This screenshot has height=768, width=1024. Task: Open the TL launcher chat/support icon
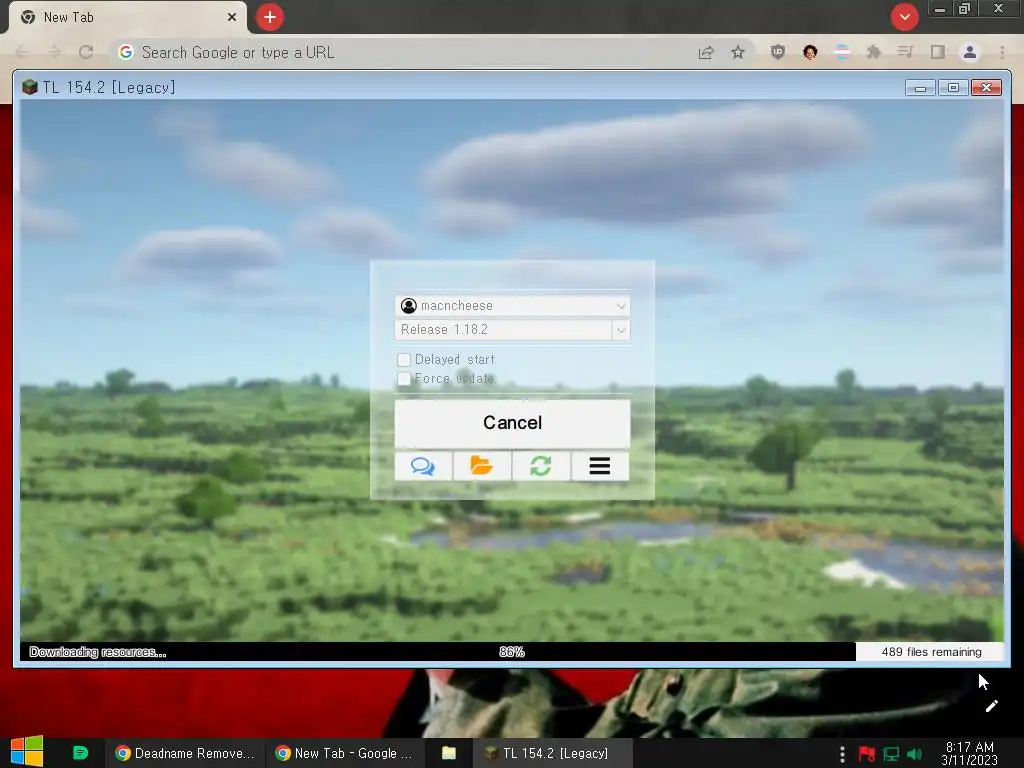423,466
